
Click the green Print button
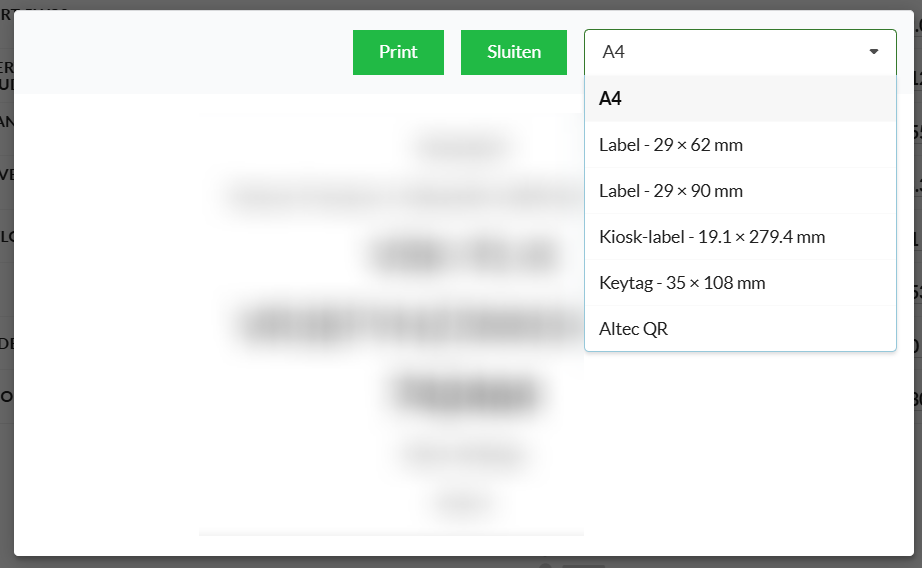click(x=398, y=52)
